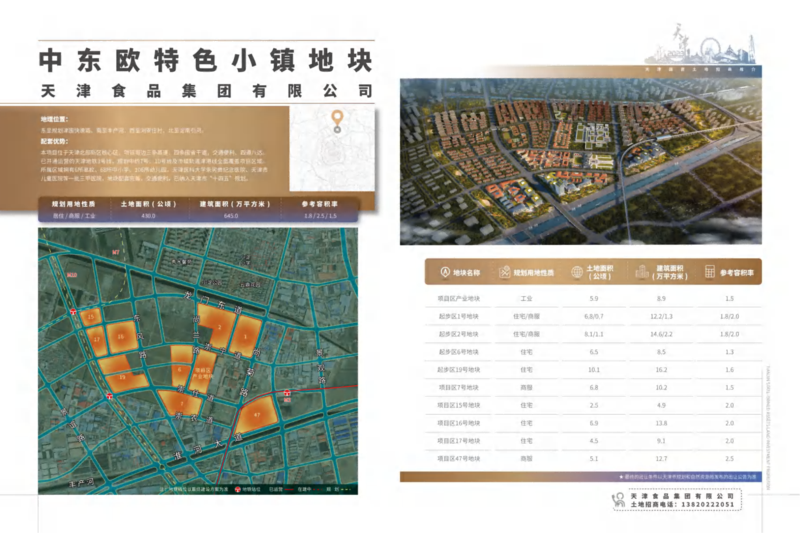The width and height of the screenshot is (800, 533).
Task: Click the summary building area value 645.0
Action: click(231, 216)
